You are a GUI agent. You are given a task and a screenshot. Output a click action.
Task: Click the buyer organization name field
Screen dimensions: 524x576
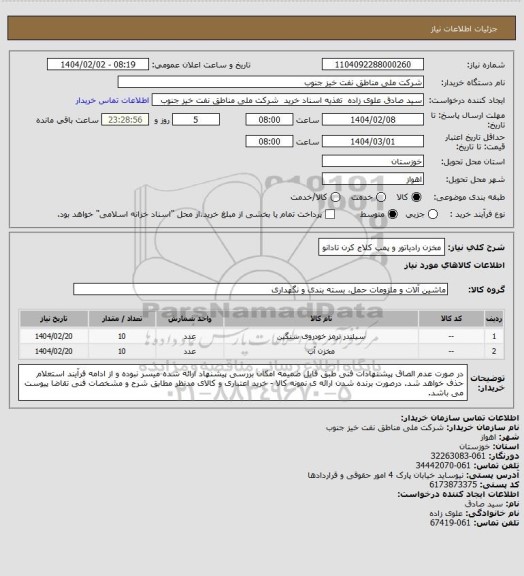click(x=270, y=82)
